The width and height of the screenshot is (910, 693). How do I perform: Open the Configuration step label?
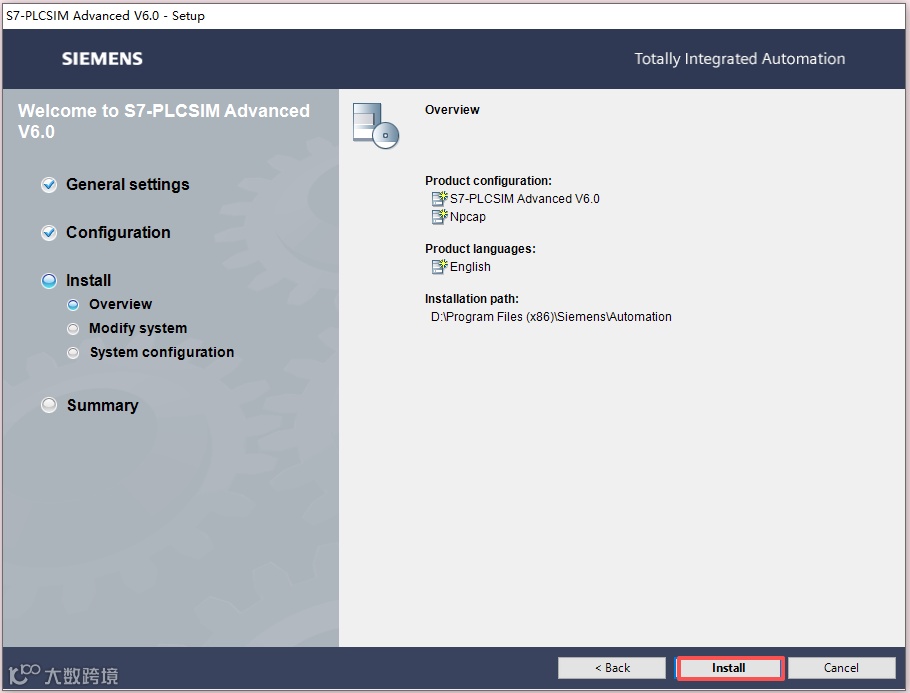click(x=118, y=233)
